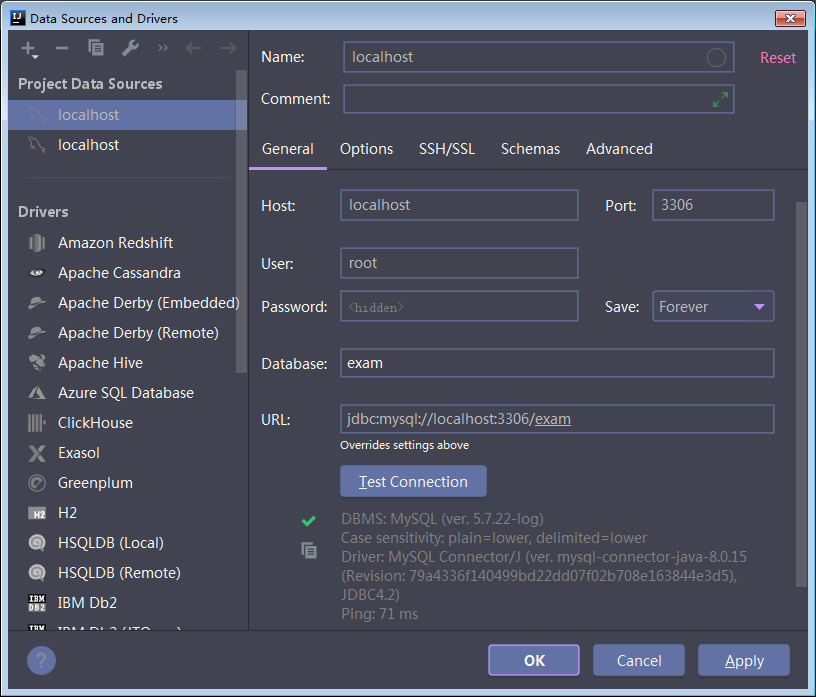
Task: Click into the Database field containing exam
Action: point(557,363)
